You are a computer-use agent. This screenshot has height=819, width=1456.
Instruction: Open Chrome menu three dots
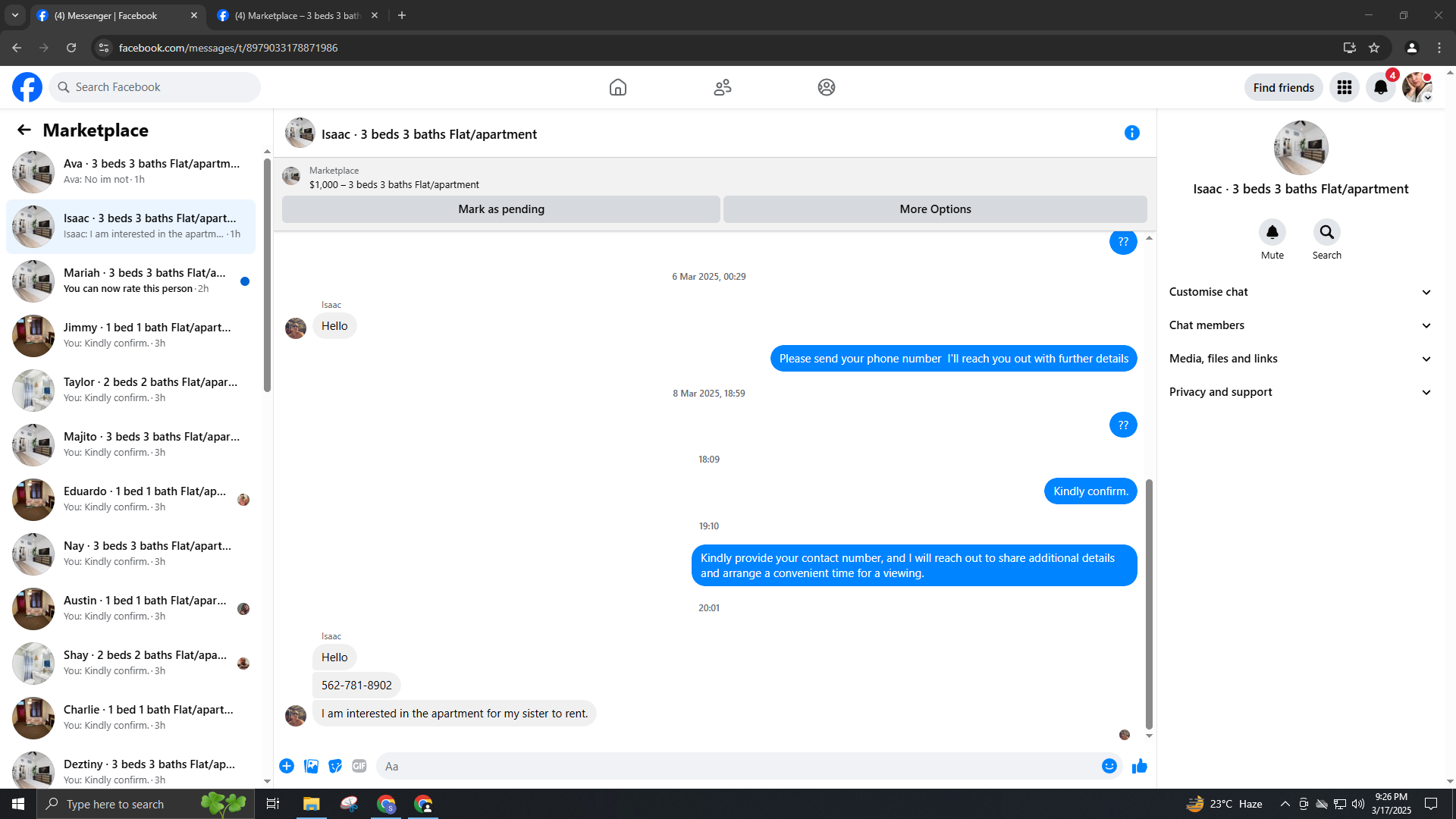point(1439,48)
